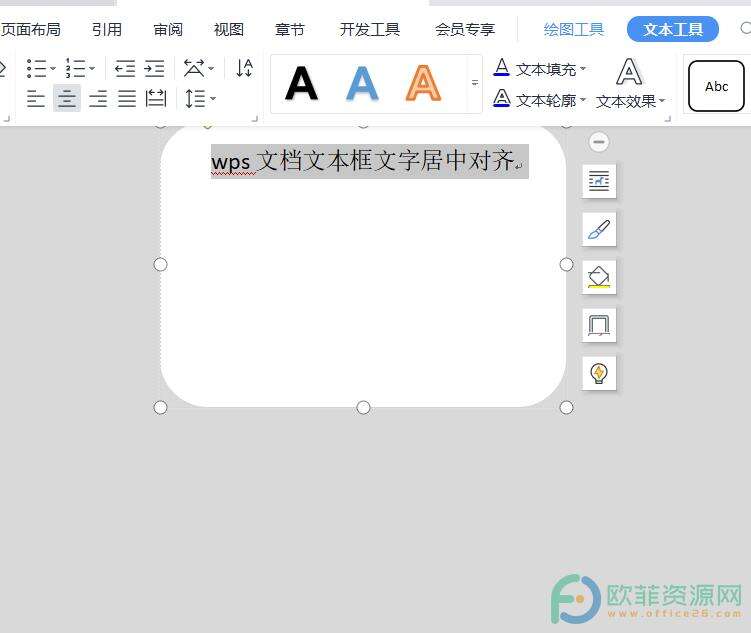Decrease paragraph indent
751x633 pixels.
pos(125,68)
